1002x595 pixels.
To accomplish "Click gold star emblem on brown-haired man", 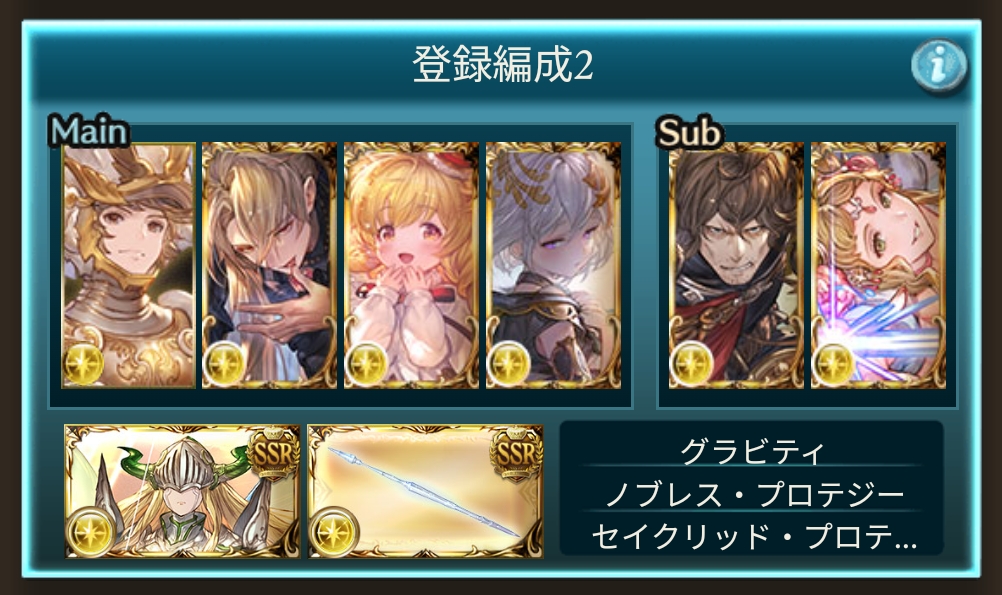I will (x=692, y=364).
